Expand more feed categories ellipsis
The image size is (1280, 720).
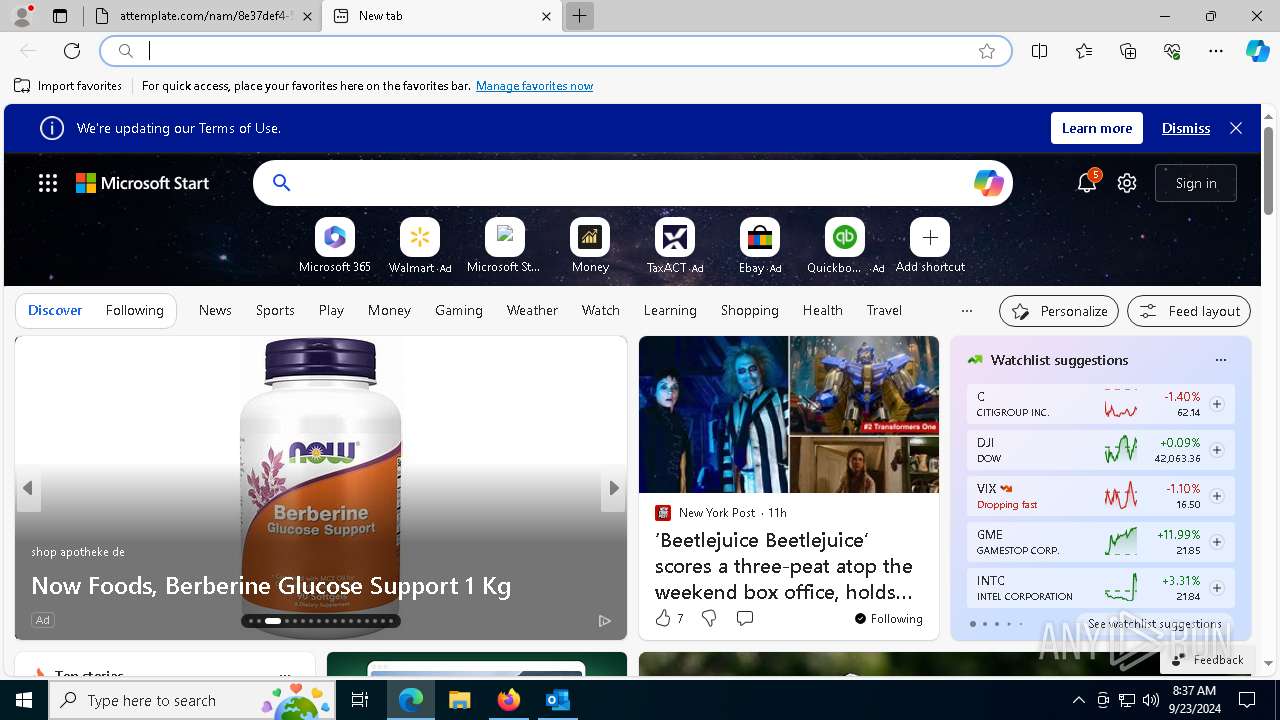point(966,311)
